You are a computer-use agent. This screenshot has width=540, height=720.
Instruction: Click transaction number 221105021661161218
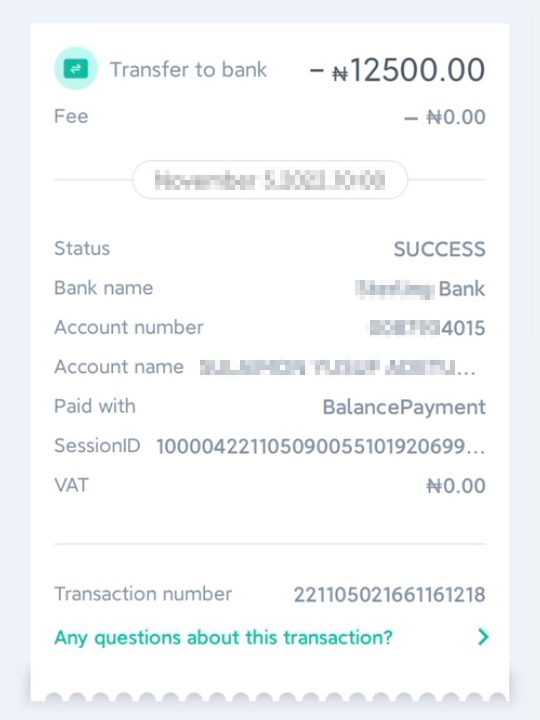389,595
